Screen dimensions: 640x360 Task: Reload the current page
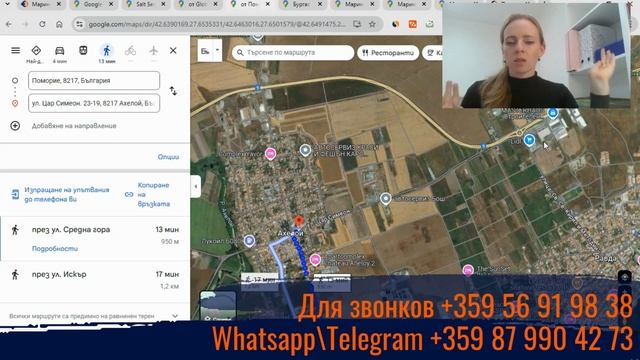coord(42,24)
